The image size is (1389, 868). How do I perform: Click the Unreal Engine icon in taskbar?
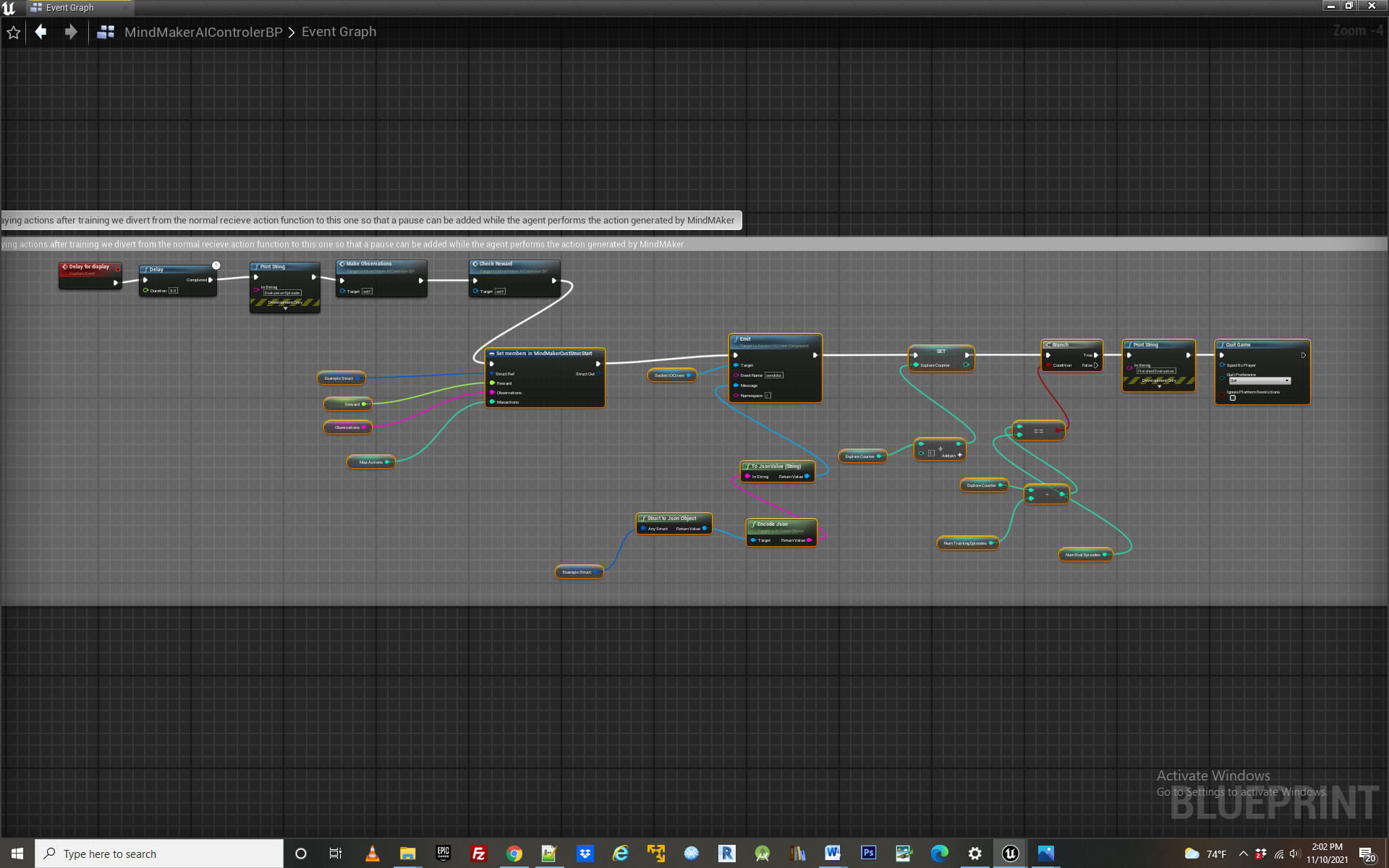tap(1010, 854)
